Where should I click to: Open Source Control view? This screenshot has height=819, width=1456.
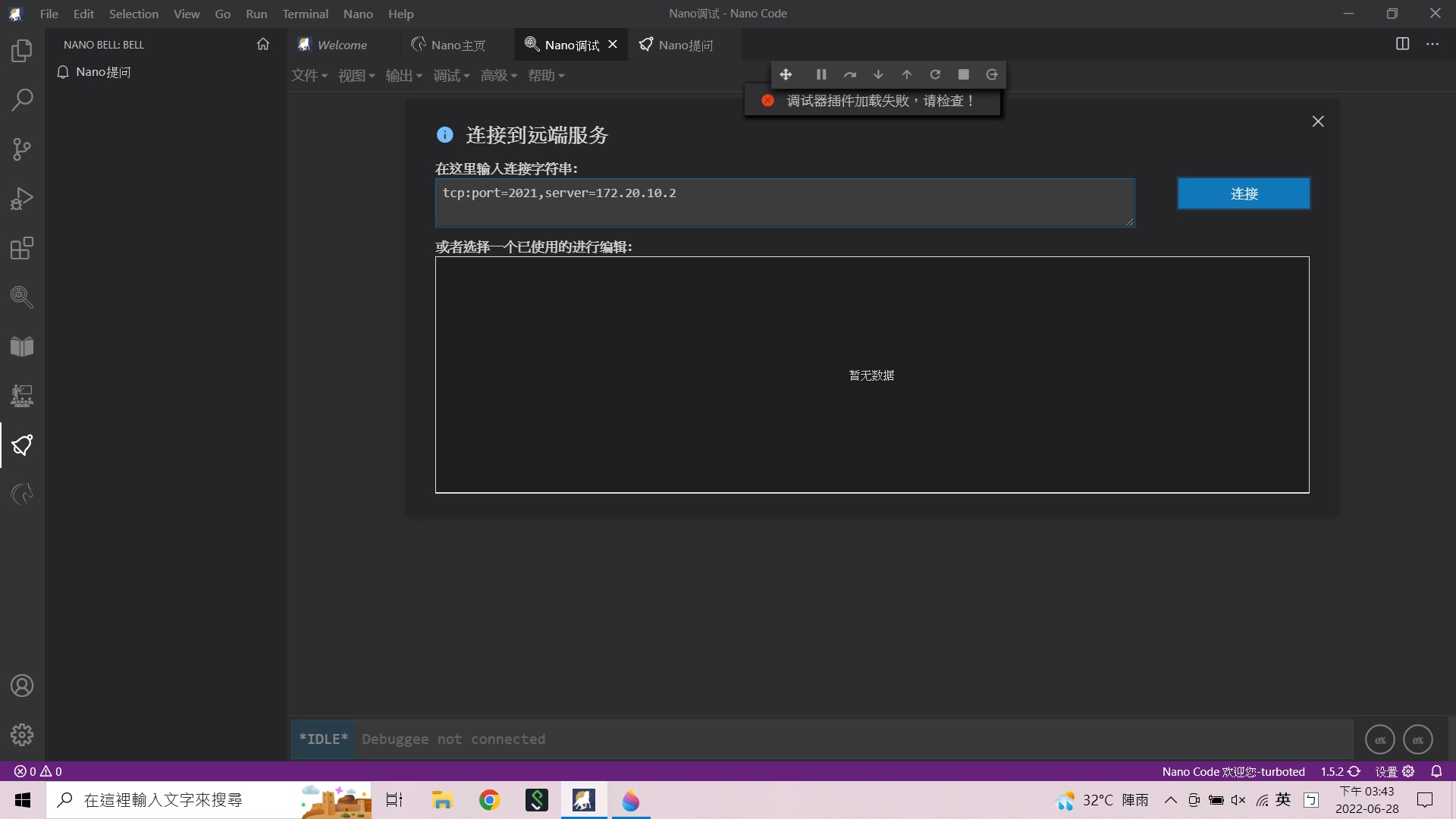[x=22, y=149]
